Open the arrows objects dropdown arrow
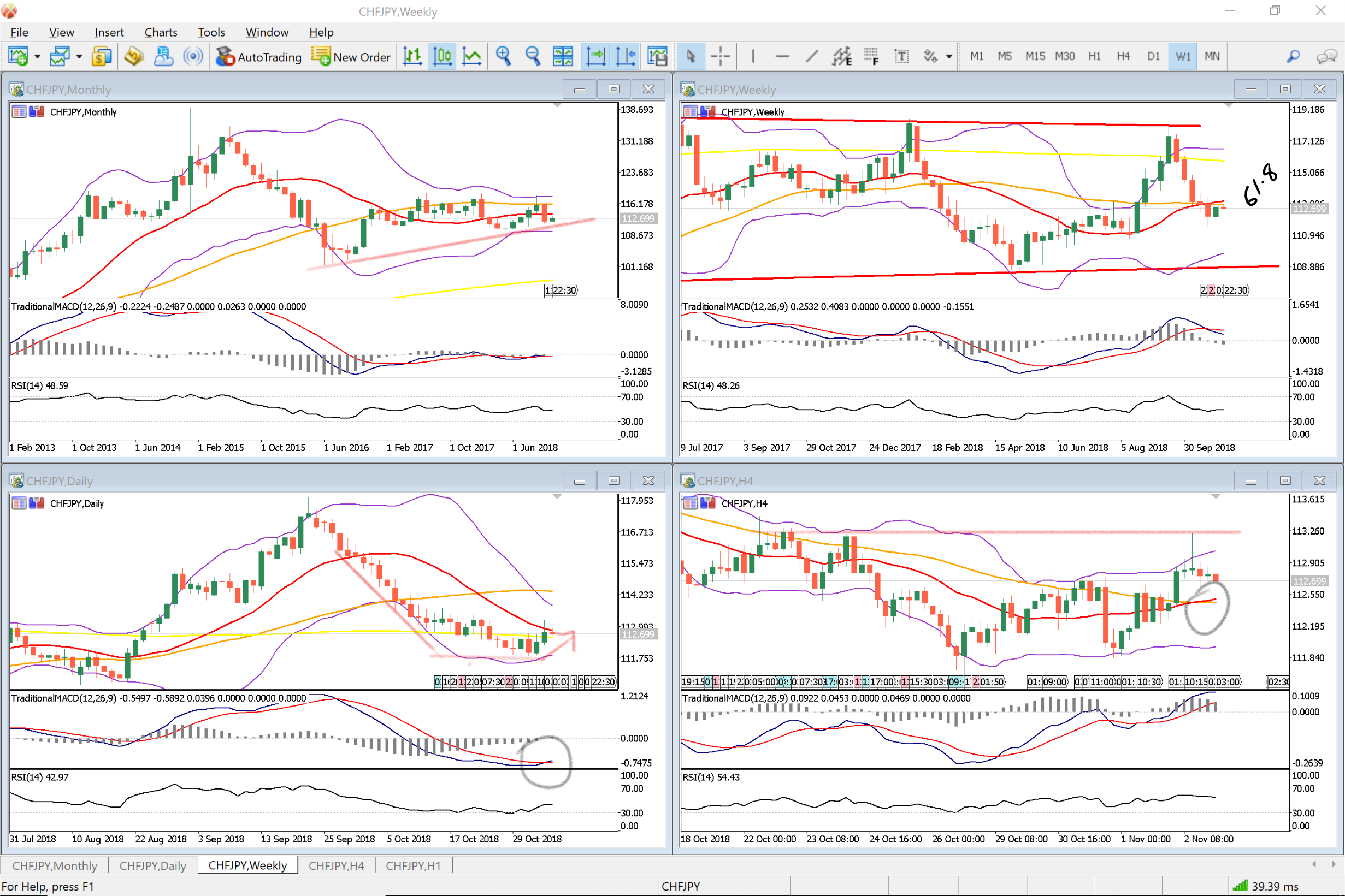Viewport: 1345px width, 896px height. [x=949, y=56]
